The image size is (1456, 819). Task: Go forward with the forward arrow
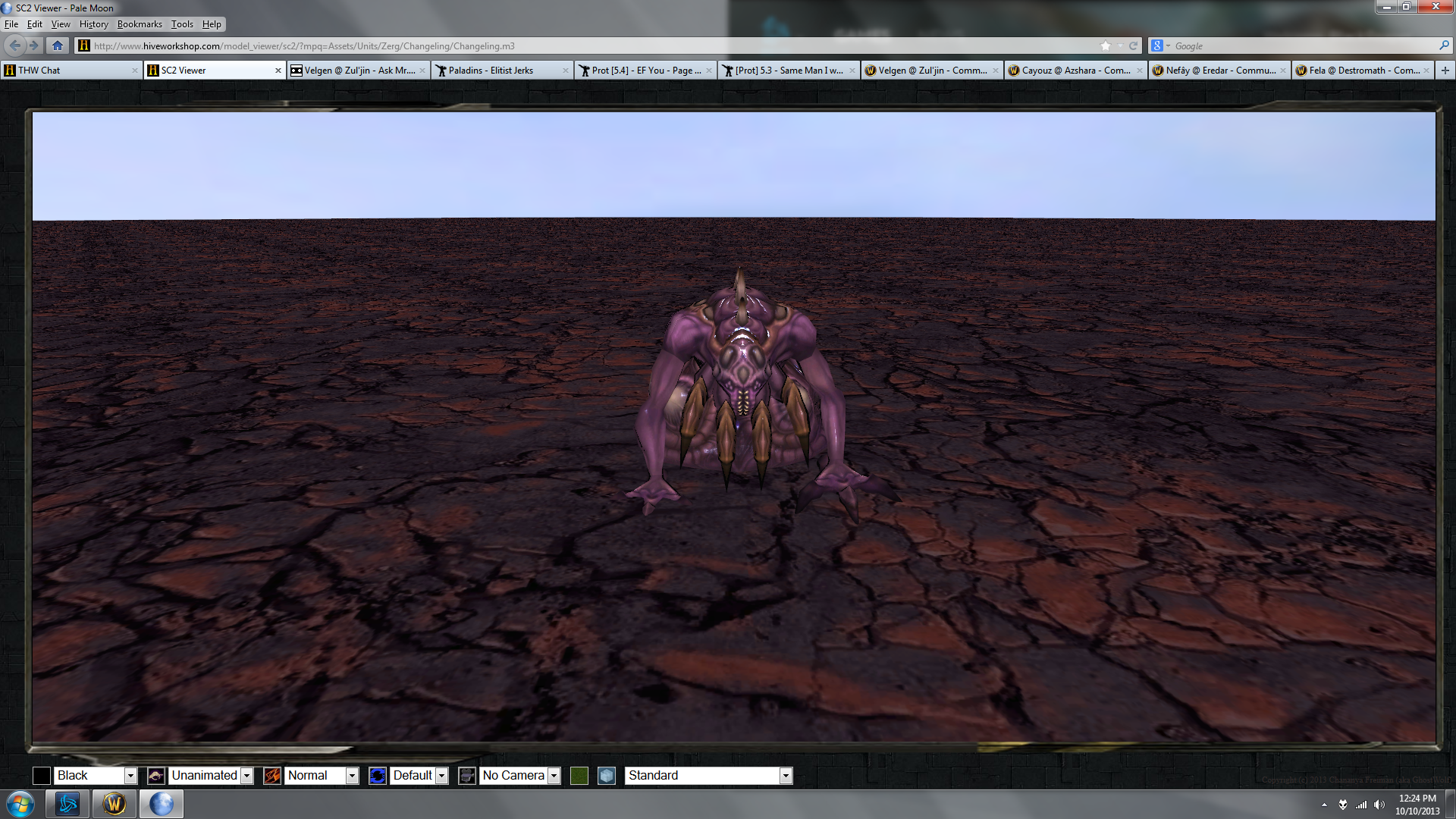click(x=34, y=45)
